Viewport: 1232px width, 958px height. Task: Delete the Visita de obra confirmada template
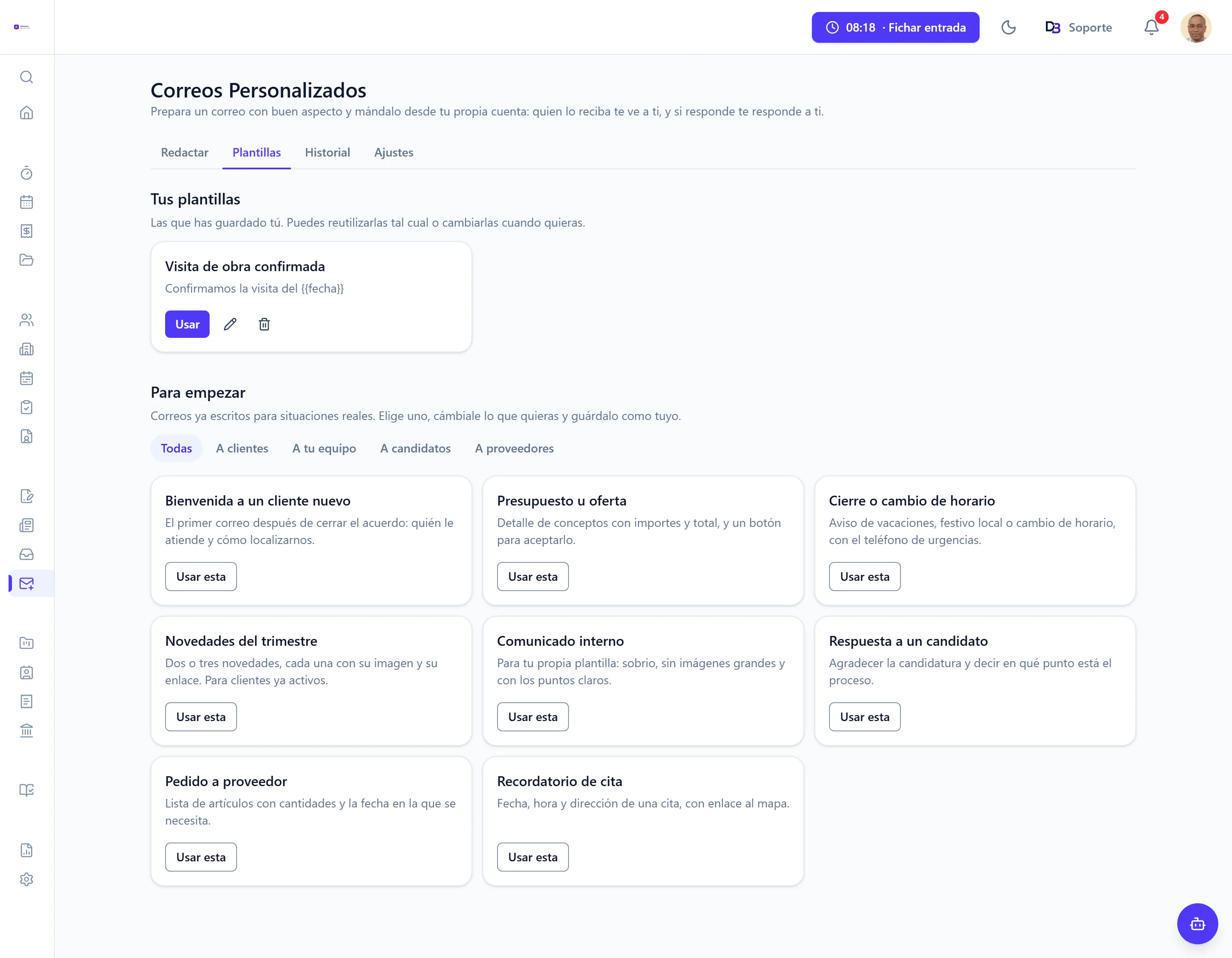click(264, 324)
